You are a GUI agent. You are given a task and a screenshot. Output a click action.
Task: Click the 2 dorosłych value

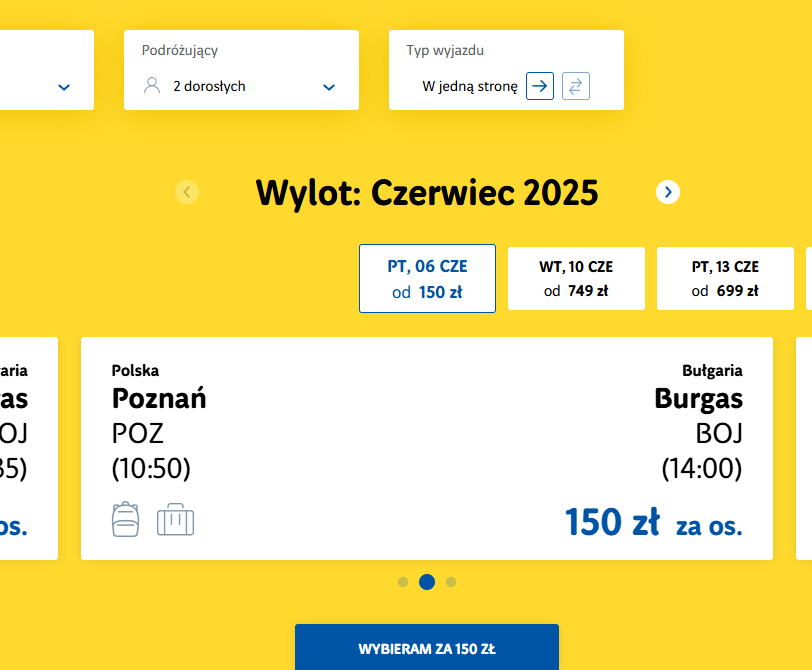point(209,86)
